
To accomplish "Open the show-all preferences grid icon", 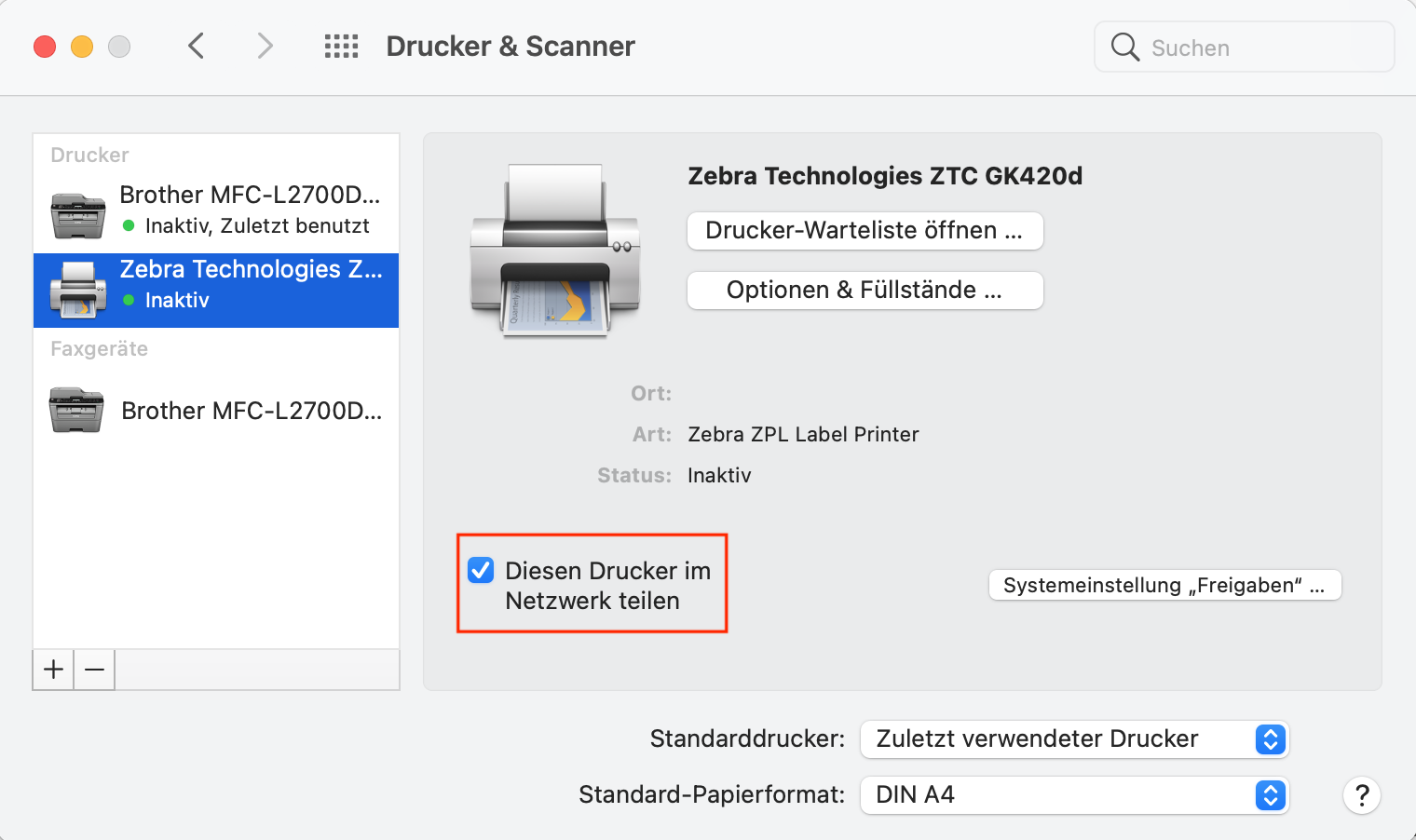I will 341,46.
